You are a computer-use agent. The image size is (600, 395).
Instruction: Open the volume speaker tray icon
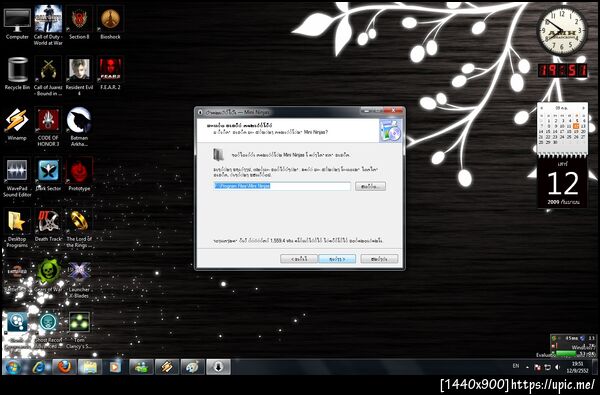point(558,367)
